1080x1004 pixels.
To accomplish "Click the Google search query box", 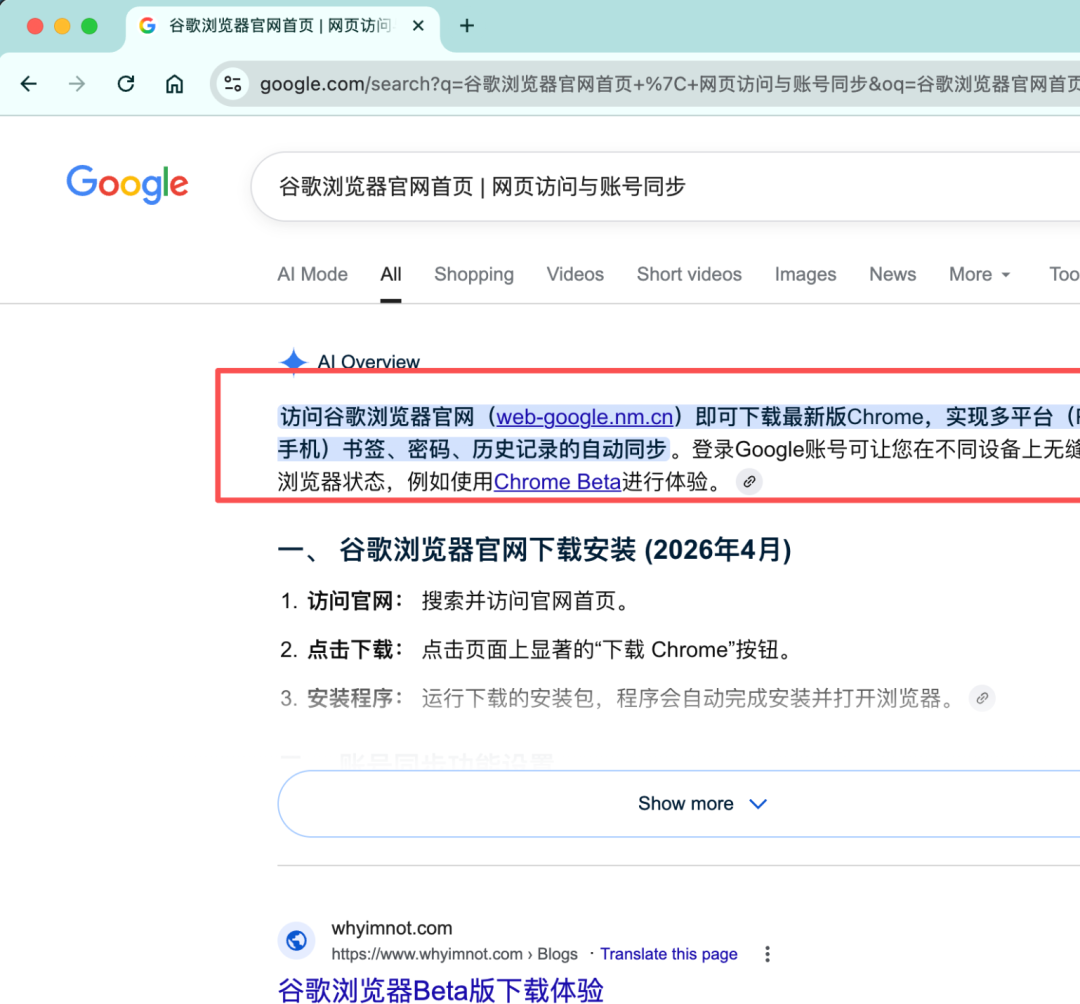I will point(665,187).
